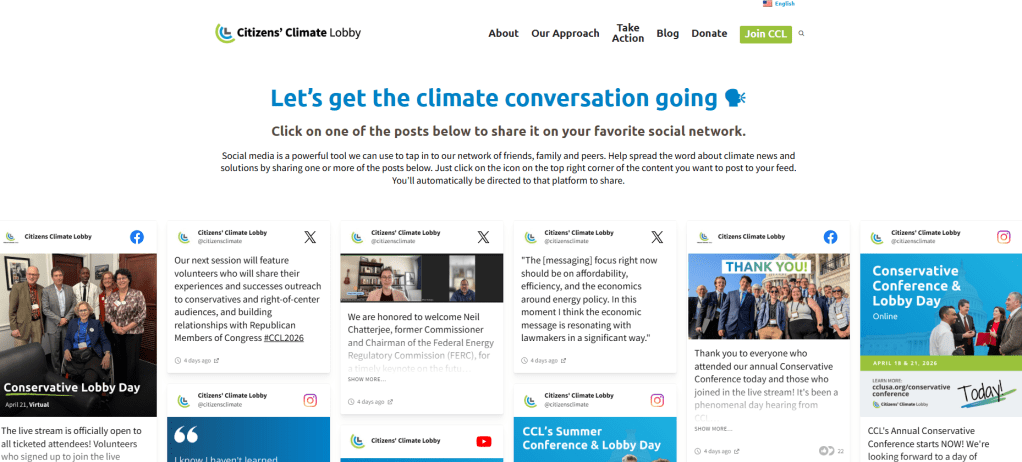Click Instagram icon on Conservative Conference Online post
Viewport: 1022px width, 462px height.
(1003, 237)
